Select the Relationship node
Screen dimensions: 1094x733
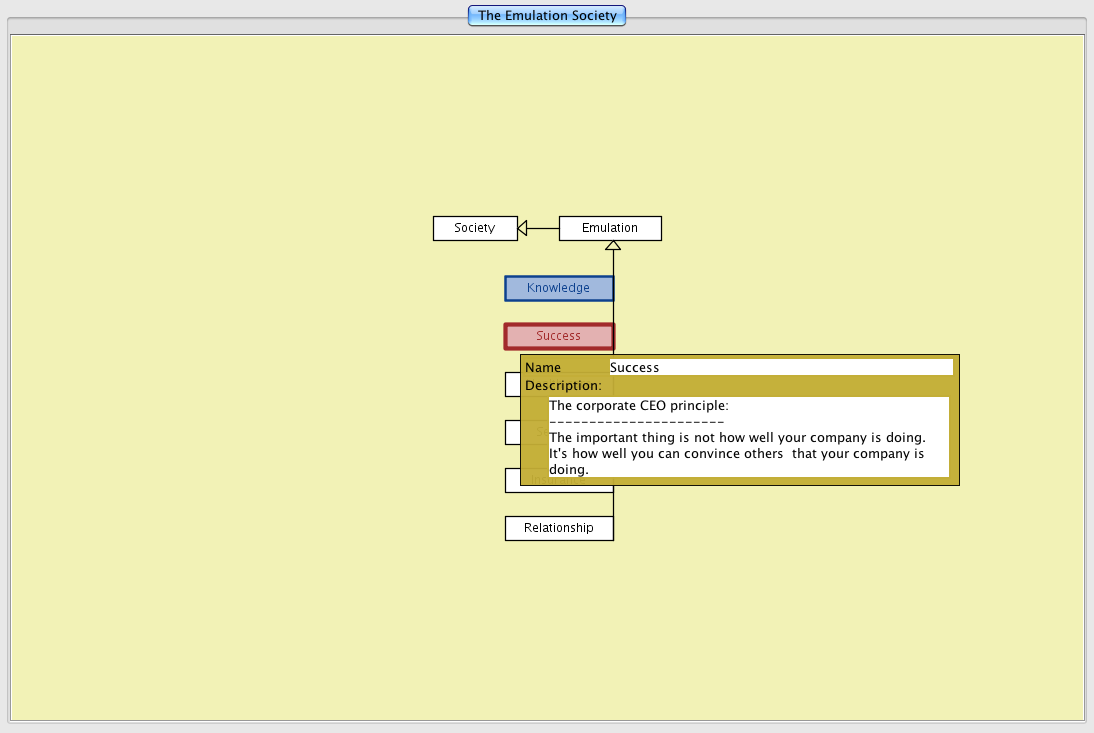pyautogui.click(x=559, y=528)
